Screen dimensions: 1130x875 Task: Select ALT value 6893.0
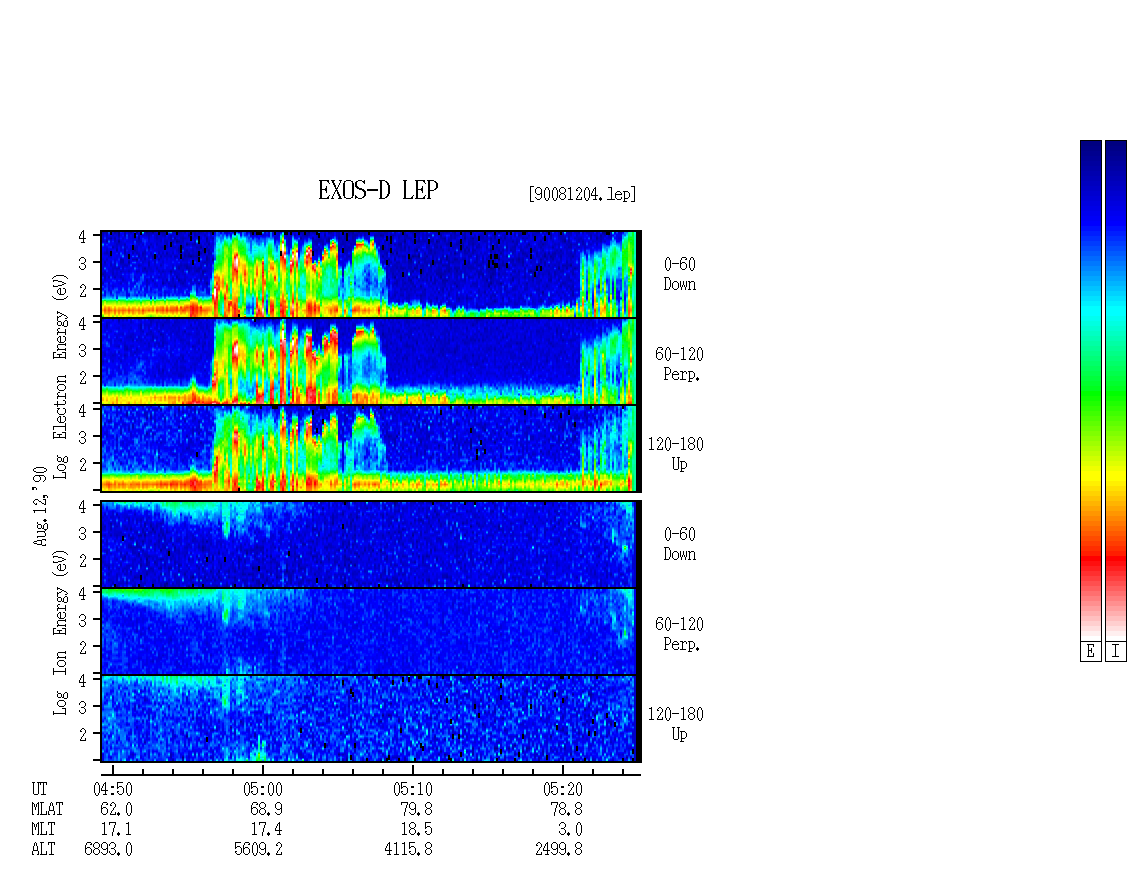[109, 849]
